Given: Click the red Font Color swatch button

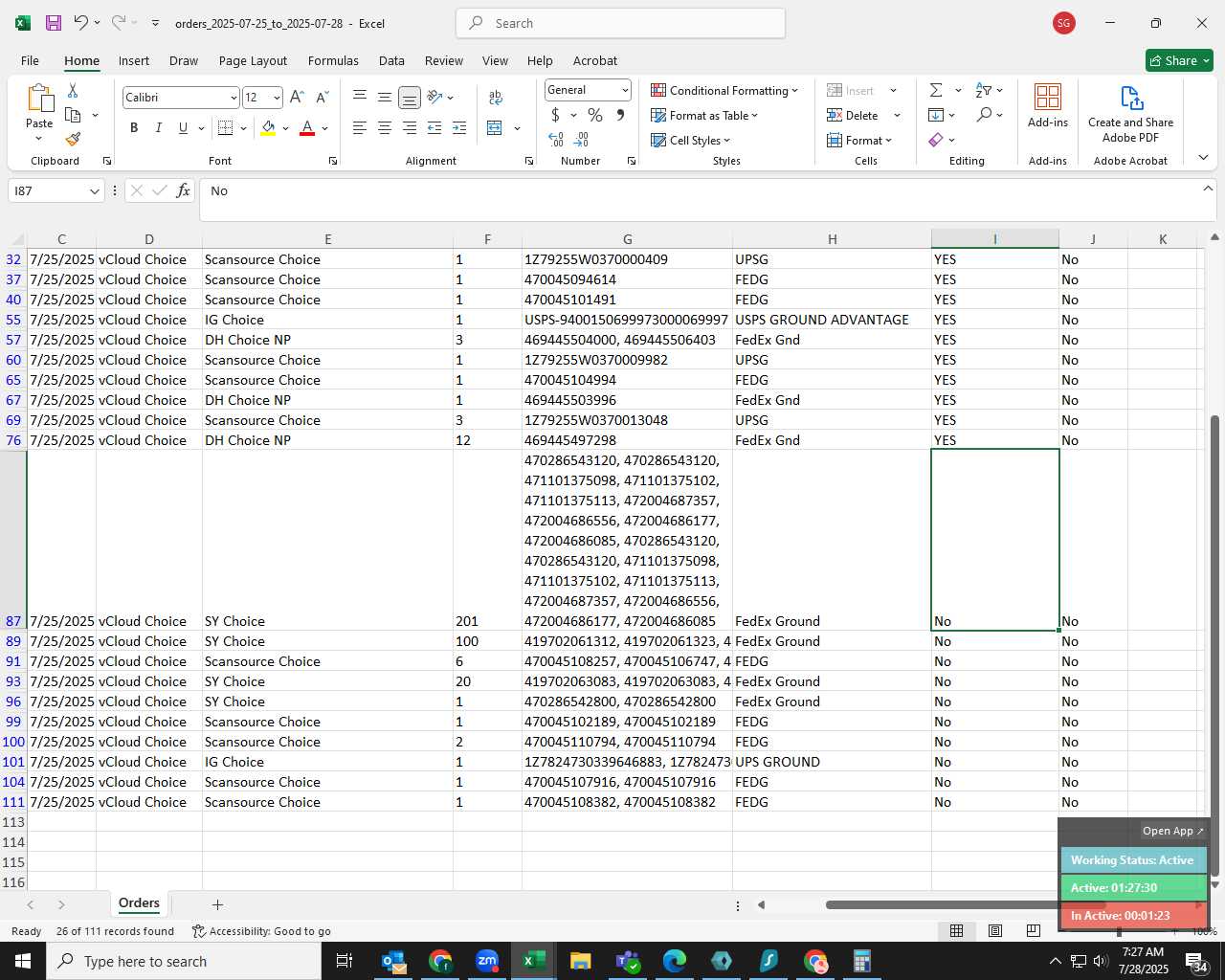Looking at the screenshot, I should (x=307, y=127).
